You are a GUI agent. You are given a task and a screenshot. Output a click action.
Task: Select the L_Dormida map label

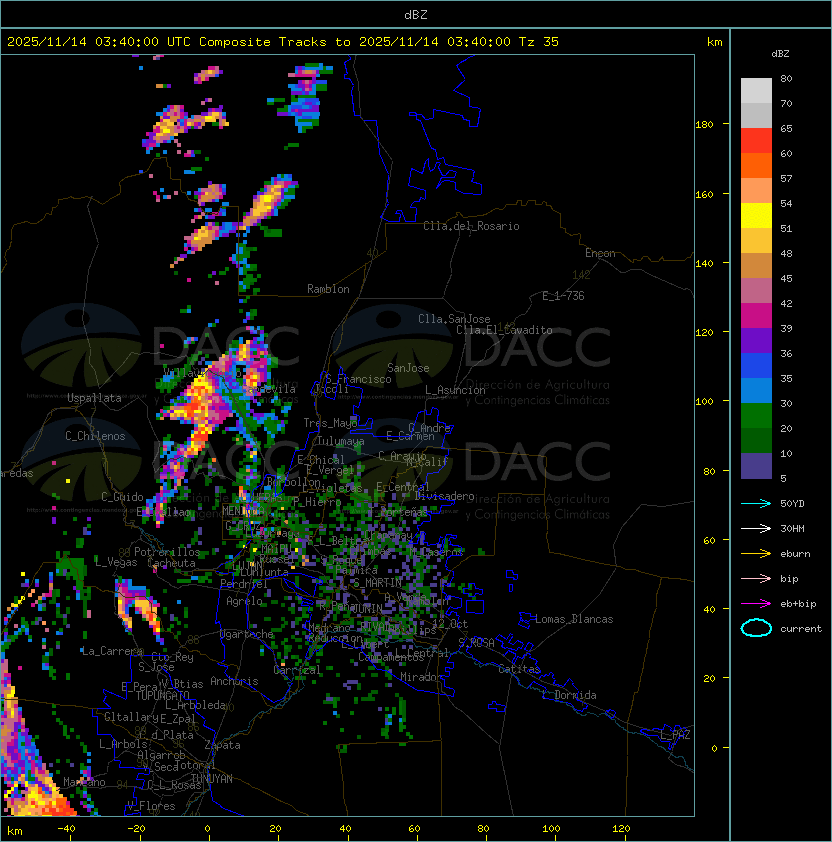569,695
